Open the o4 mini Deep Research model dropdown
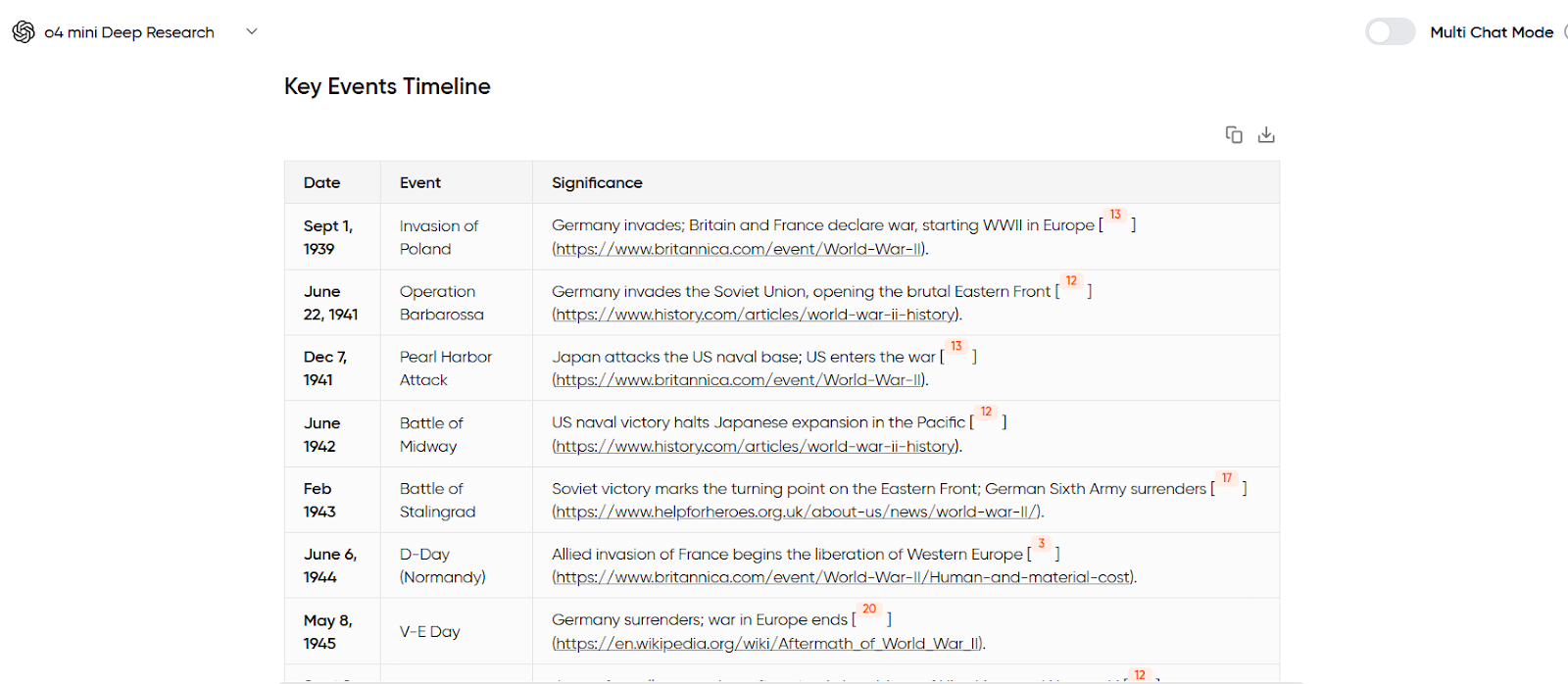This screenshot has width=1568, height=684. [252, 31]
